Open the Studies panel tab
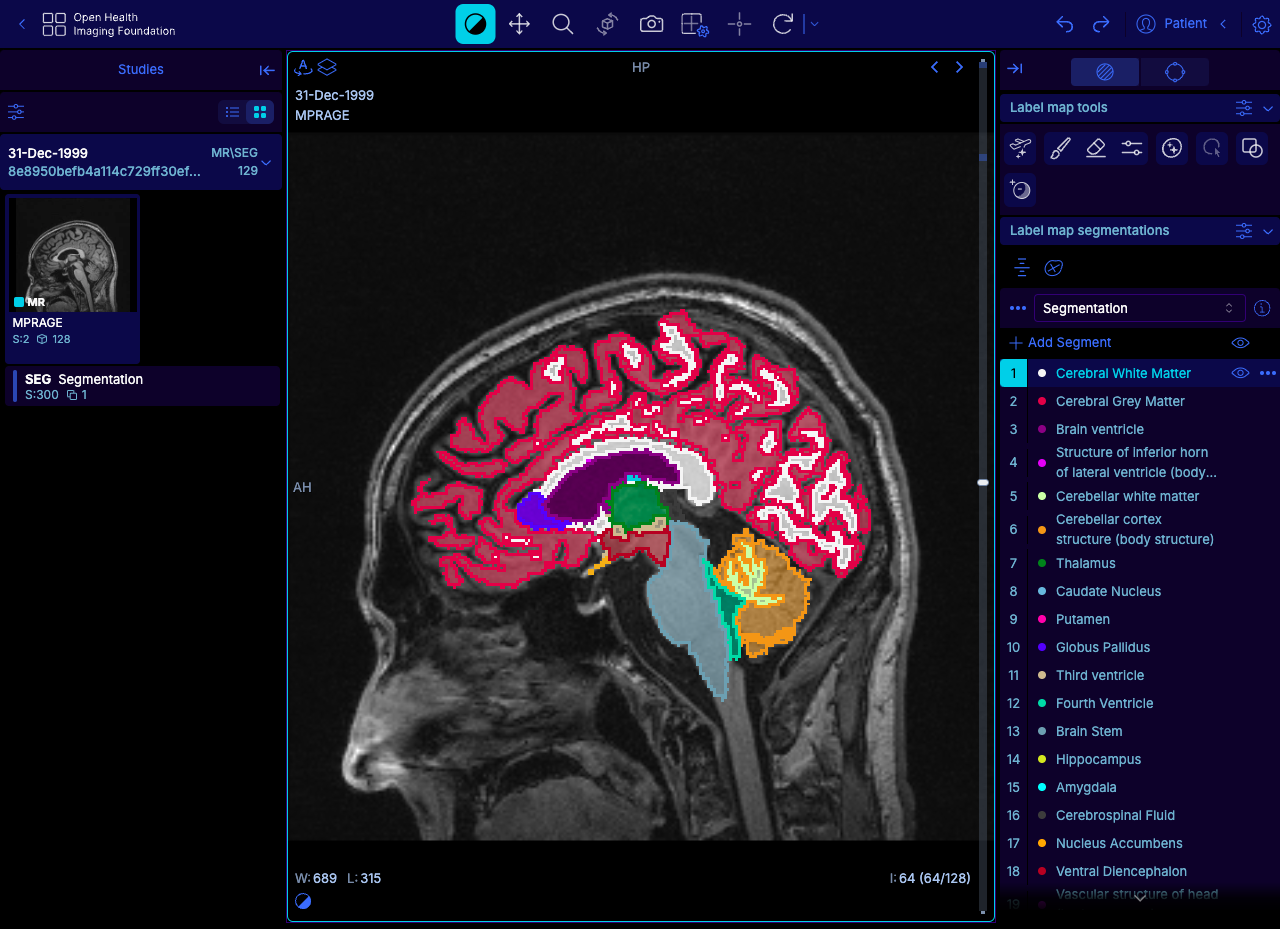This screenshot has height=929, width=1280. tap(141, 69)
